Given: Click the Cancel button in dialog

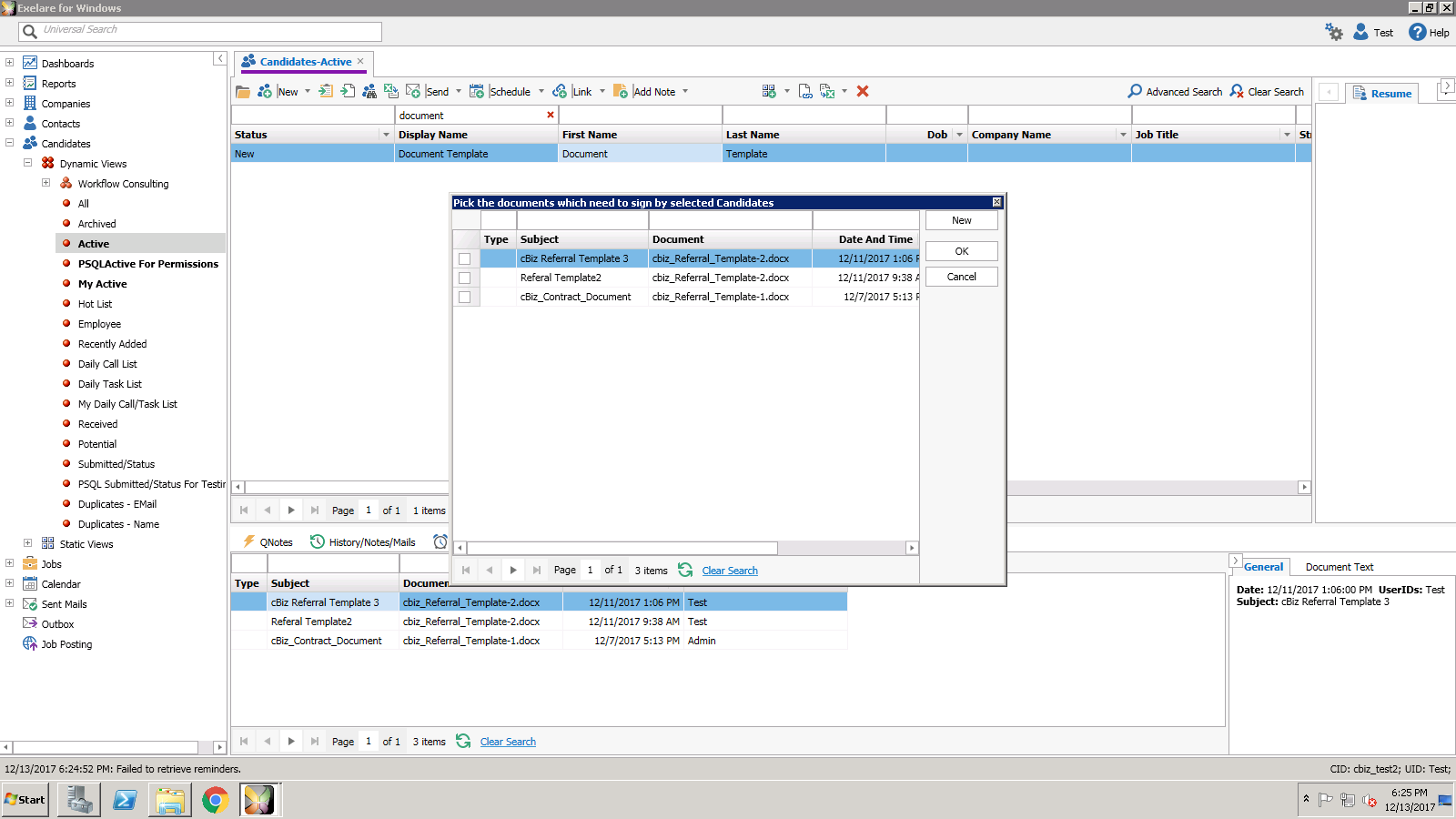Looking at the screenshot, I should 962,277.
